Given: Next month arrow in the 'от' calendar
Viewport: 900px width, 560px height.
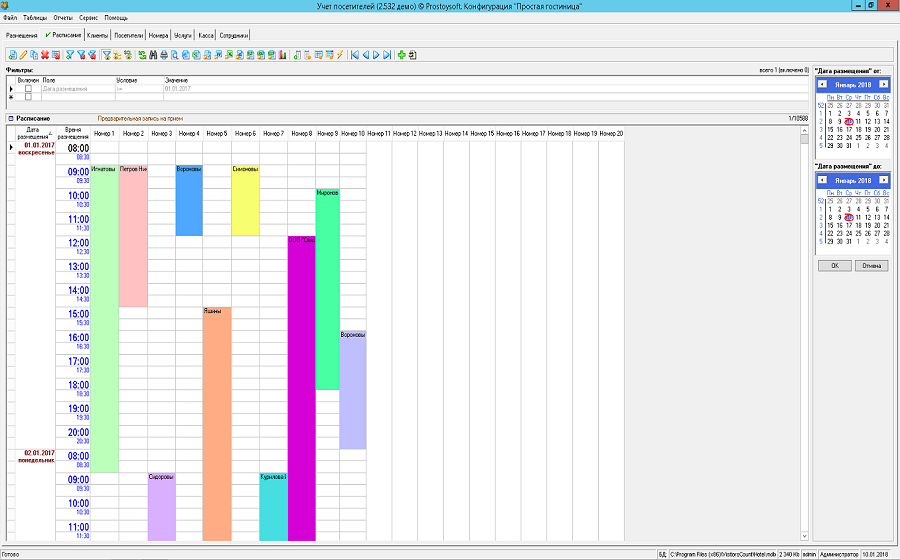Looking at the screenshot, I should click(x=883, y=84).
